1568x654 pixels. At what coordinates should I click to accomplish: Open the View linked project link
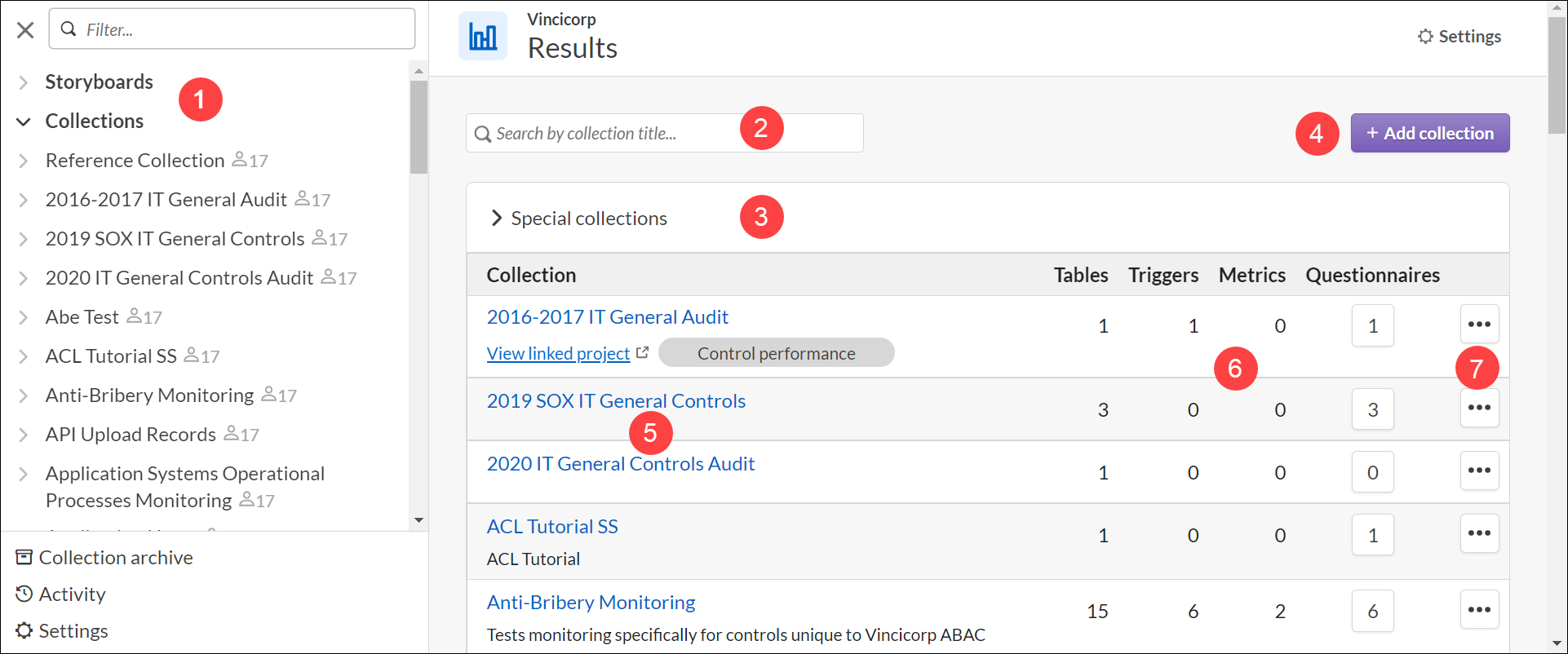pyautogui.click(x=558, y=354)
